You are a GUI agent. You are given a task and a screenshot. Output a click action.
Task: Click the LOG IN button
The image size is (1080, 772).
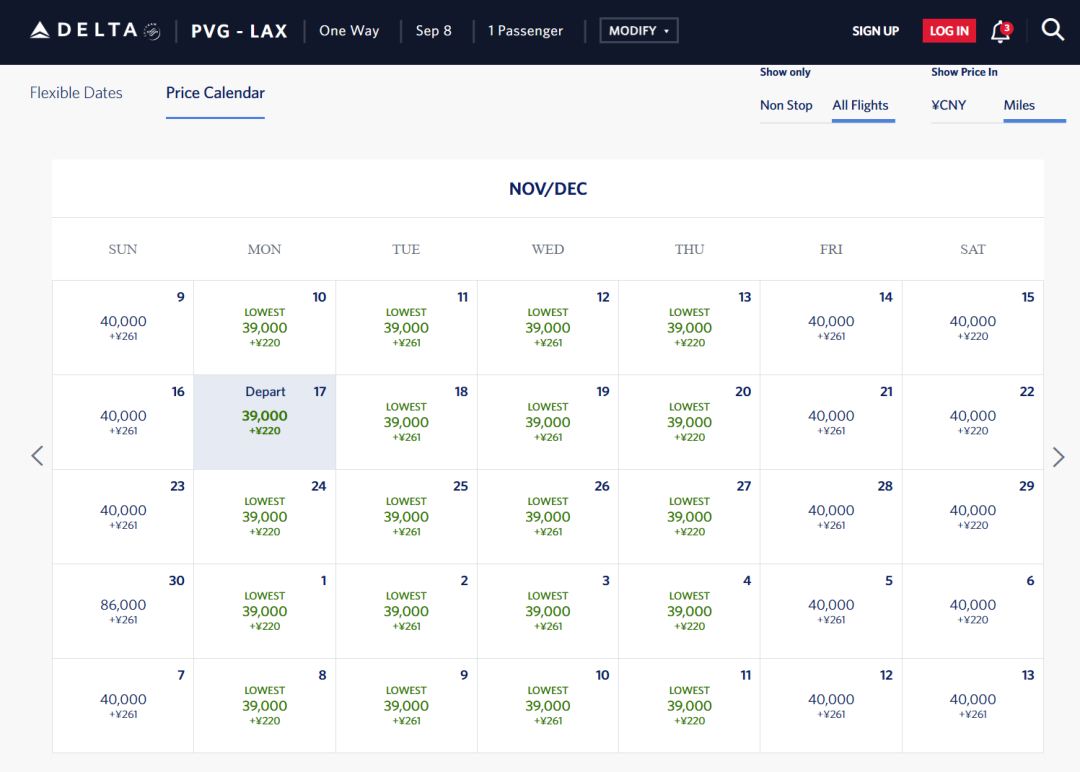[949, 31]
